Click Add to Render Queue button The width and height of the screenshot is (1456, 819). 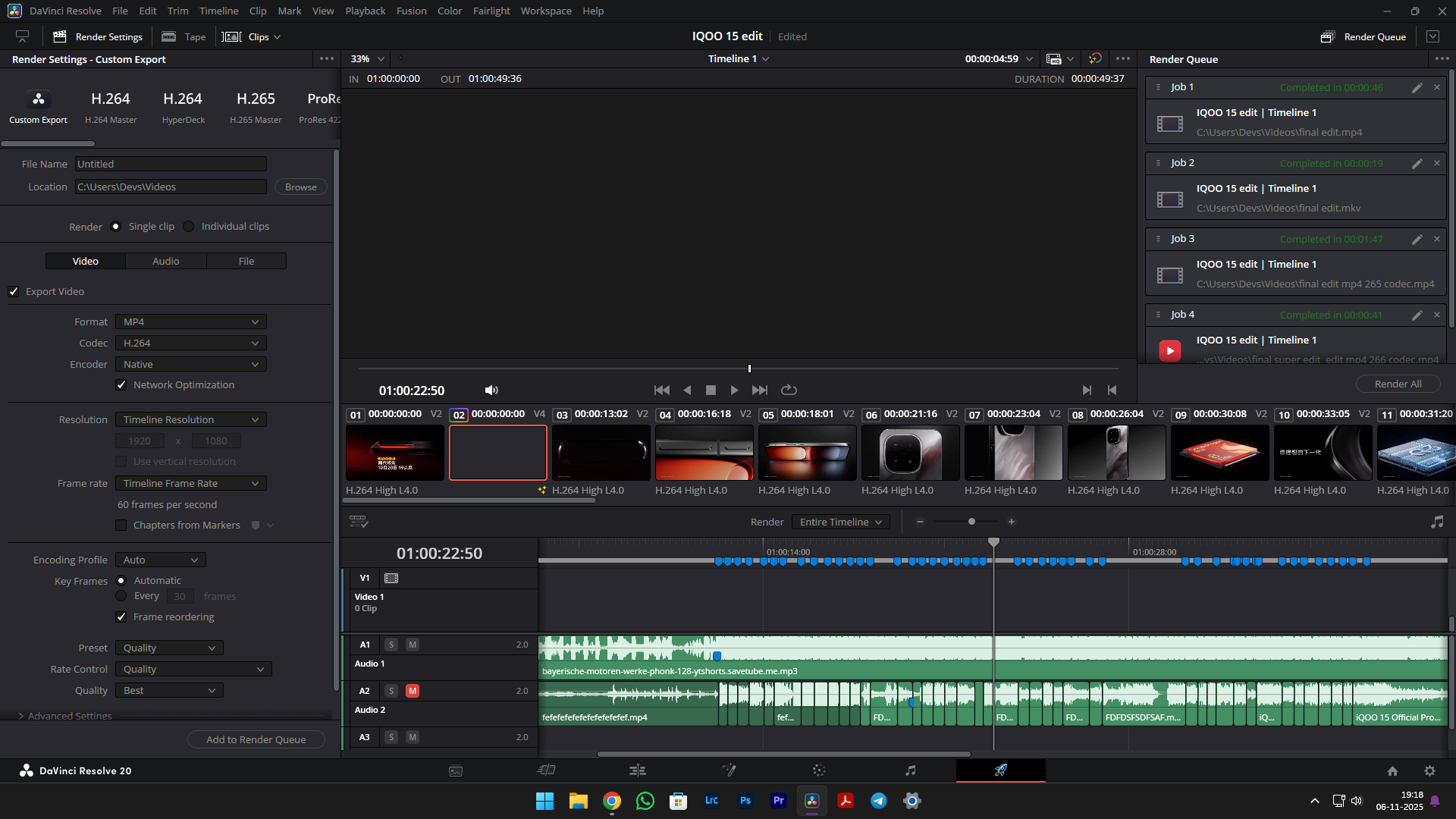(256, 739)
